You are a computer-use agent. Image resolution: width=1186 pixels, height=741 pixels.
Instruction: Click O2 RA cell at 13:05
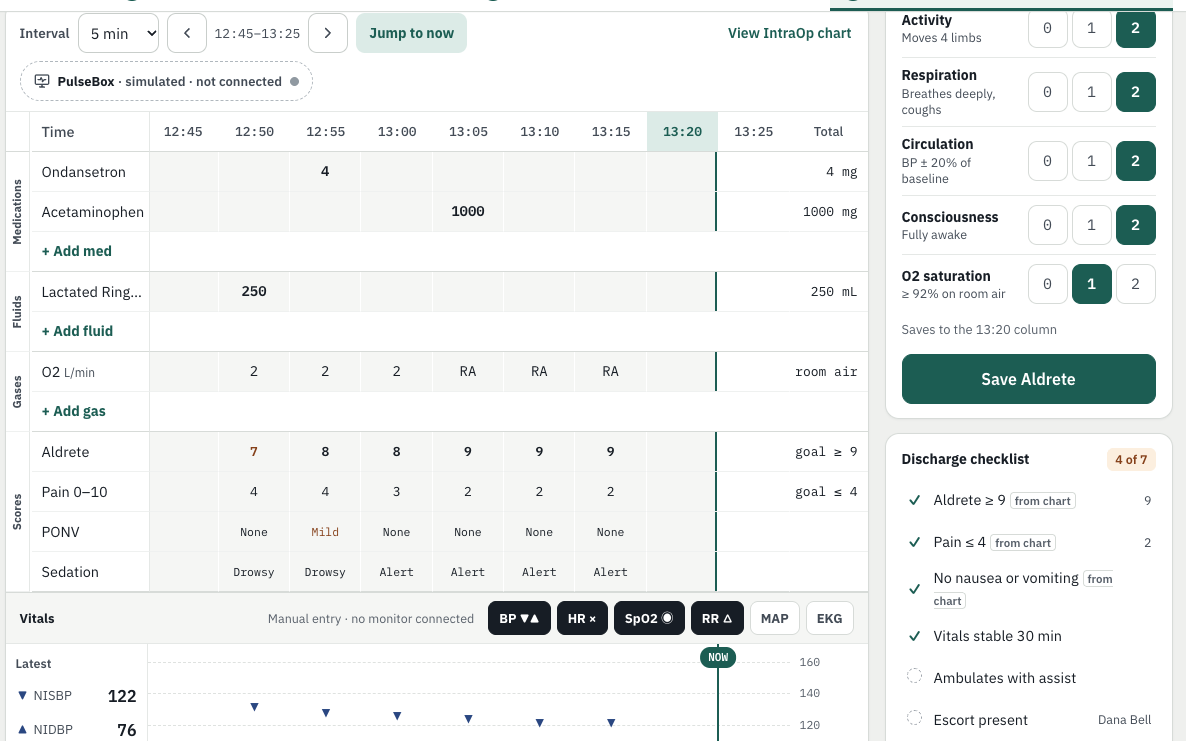tap(467, 371)
